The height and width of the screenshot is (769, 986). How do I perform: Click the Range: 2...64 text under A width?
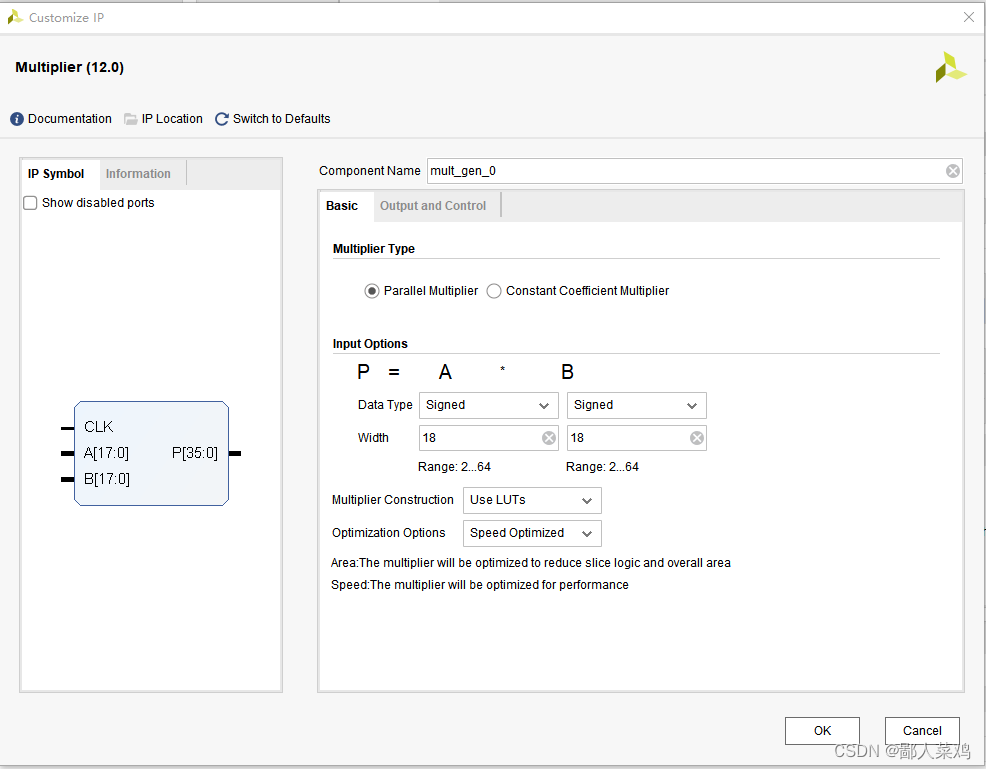(x=455, y=467)
